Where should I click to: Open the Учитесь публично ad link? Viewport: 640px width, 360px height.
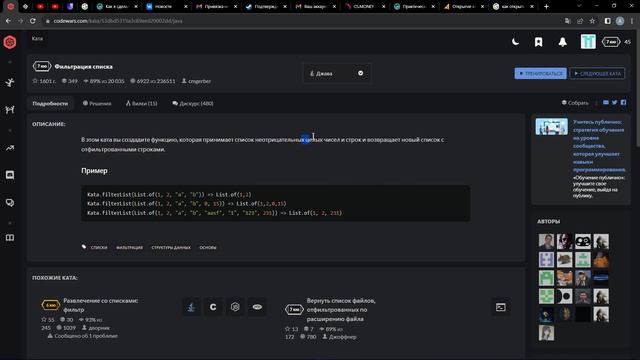599,146
